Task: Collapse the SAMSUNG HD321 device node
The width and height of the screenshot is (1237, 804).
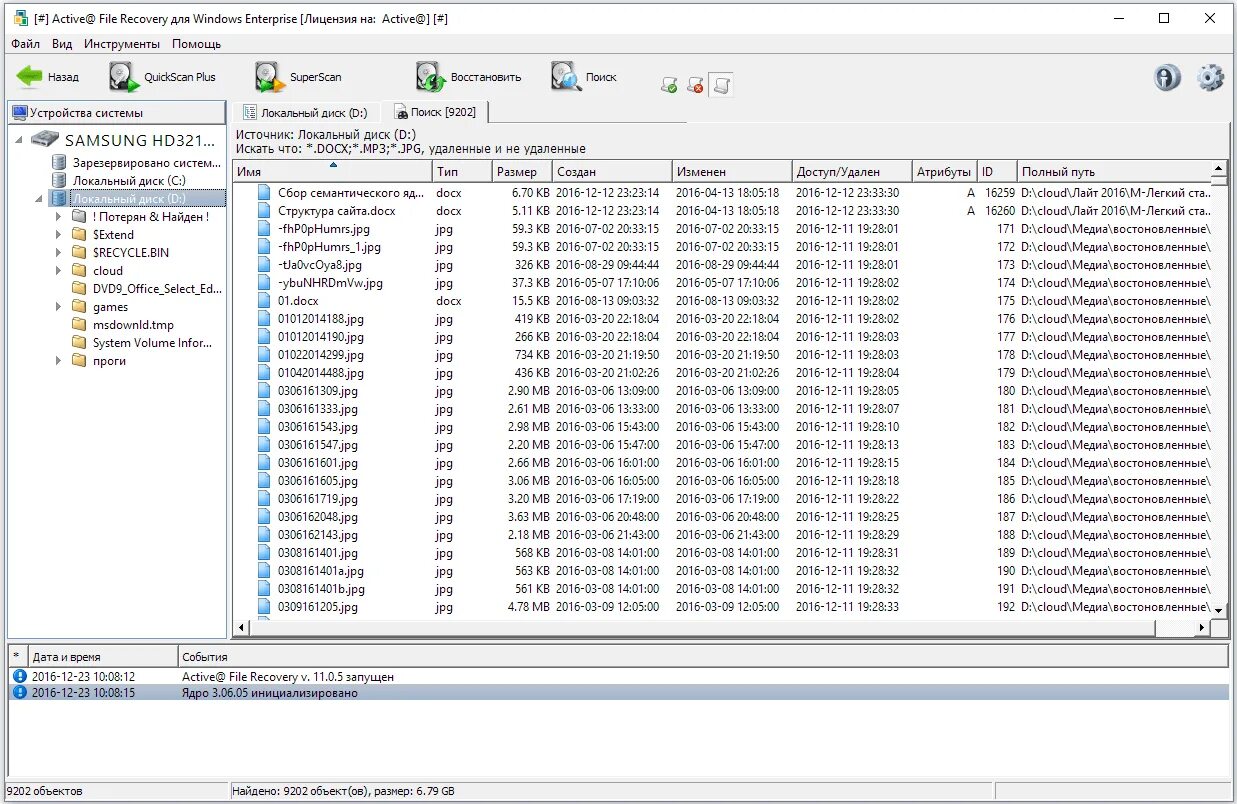Action: pos(20,140)
